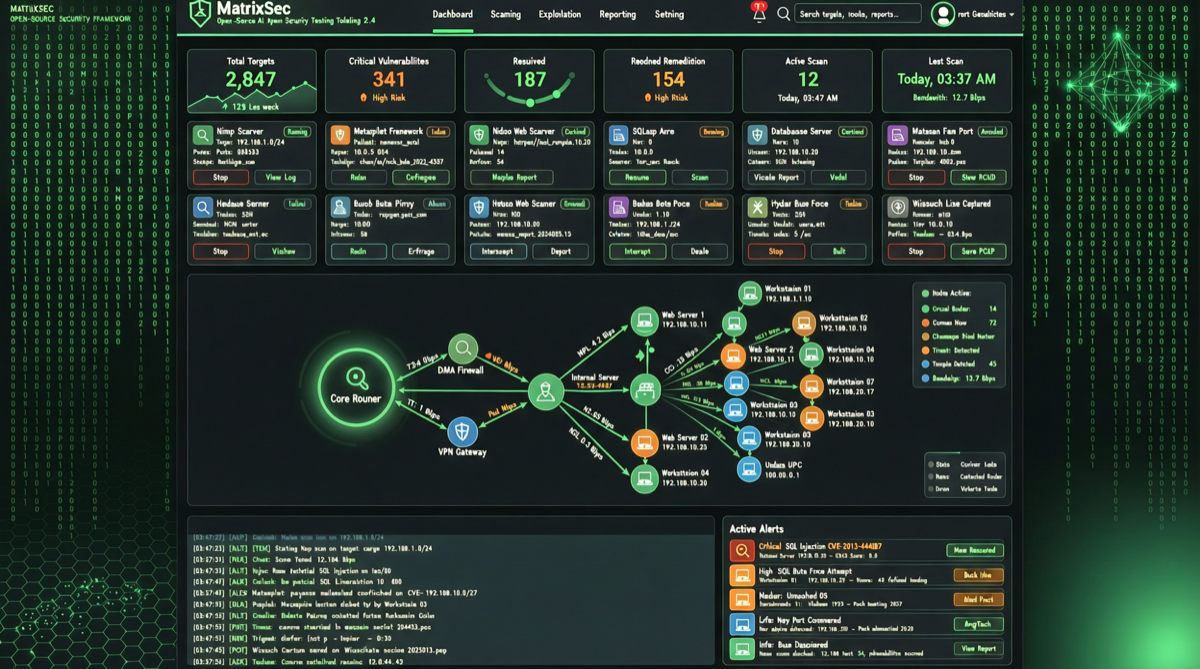This screenshot has height=669, width=1200.
Task: Open the user account dropdown
Action: (x=972, y=14)
